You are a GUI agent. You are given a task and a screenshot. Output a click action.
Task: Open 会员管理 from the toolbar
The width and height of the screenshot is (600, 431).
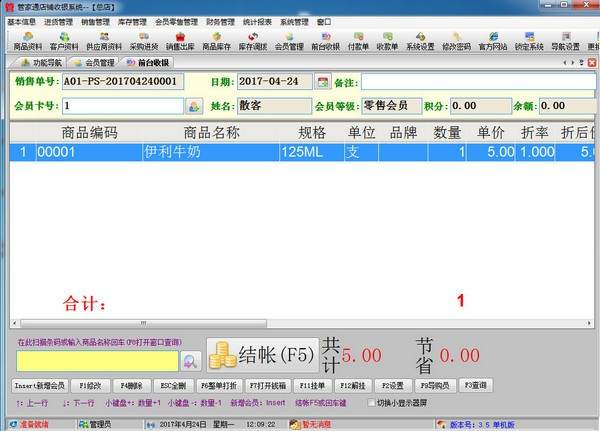click(289, 41)
